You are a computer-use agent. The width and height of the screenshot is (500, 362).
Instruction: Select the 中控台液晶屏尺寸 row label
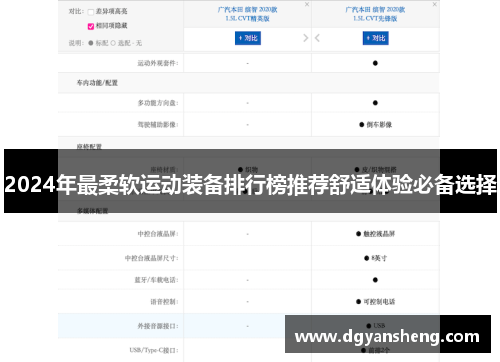coord(152,258)
